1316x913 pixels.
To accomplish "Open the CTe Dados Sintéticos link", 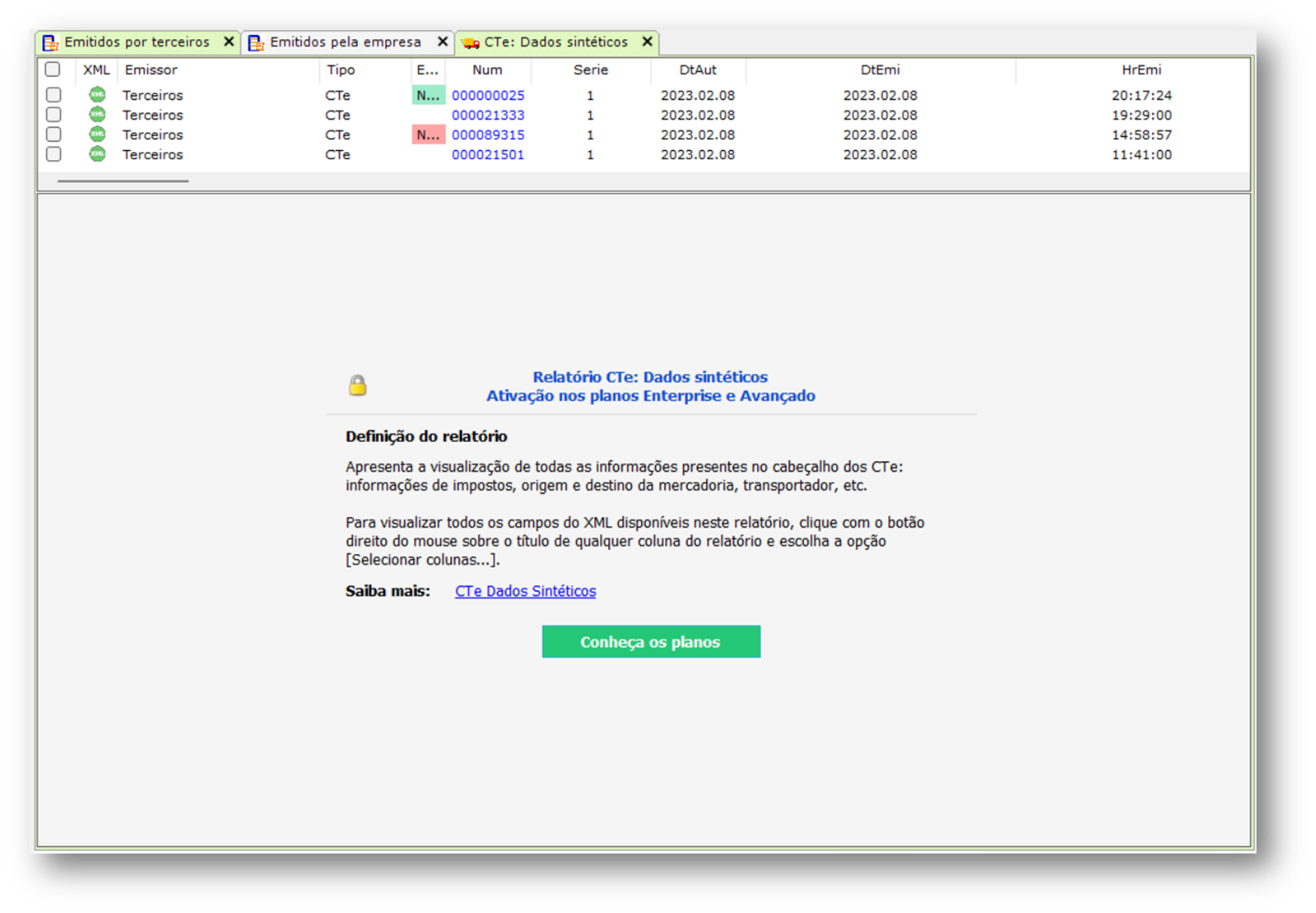I will (525, 591).
